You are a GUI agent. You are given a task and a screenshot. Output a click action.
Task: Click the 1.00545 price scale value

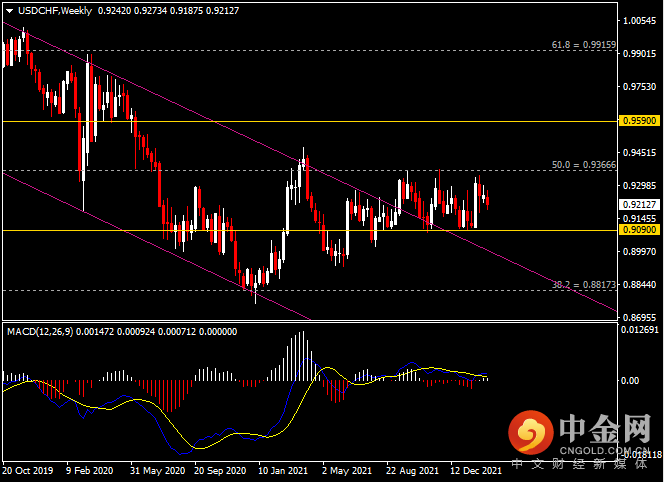point(640,21)
